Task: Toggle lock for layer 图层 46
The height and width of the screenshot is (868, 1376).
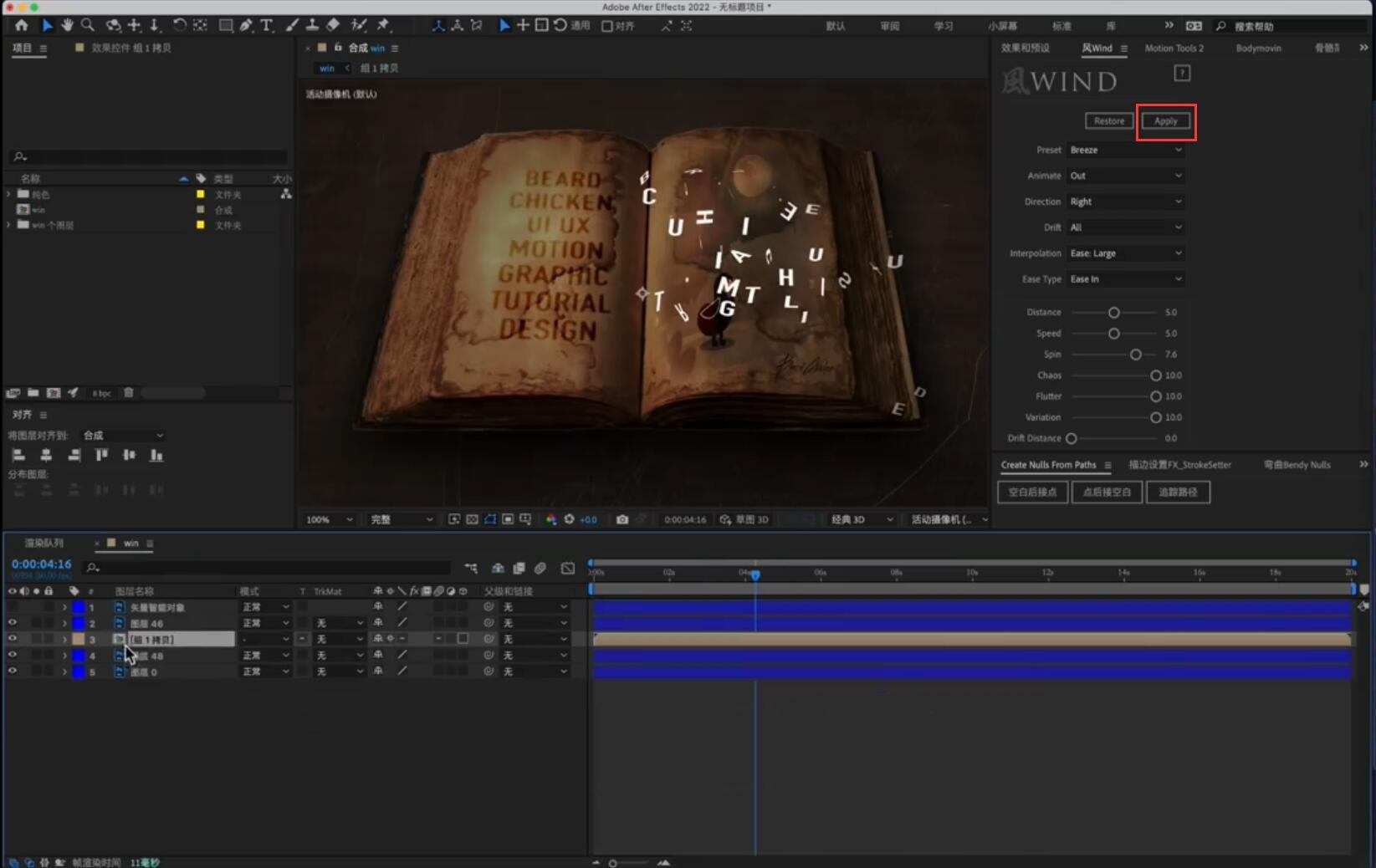Action: point(49,623)
